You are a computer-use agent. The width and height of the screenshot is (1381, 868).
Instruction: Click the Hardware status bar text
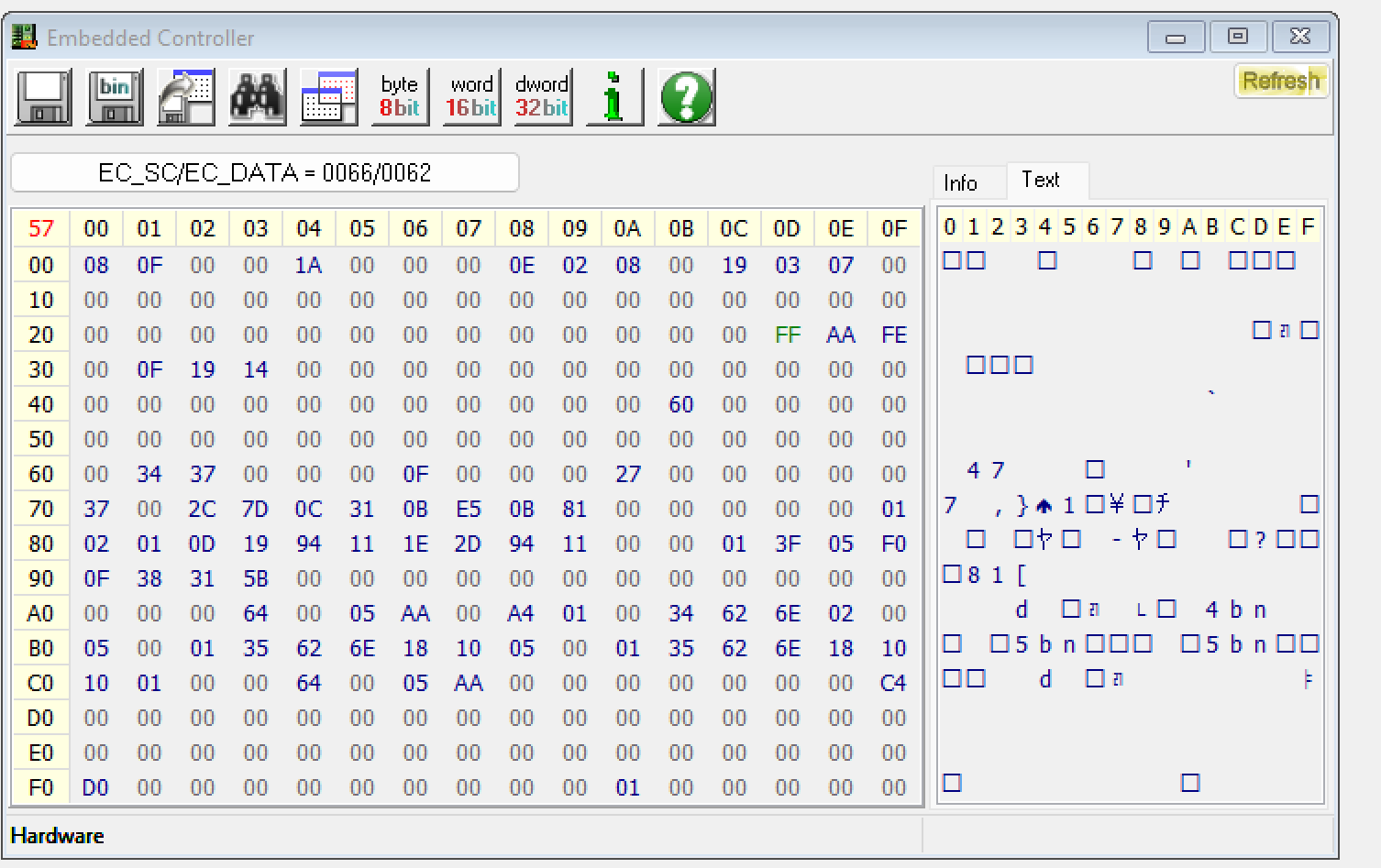pyautogui.click(x=57, y=836)
